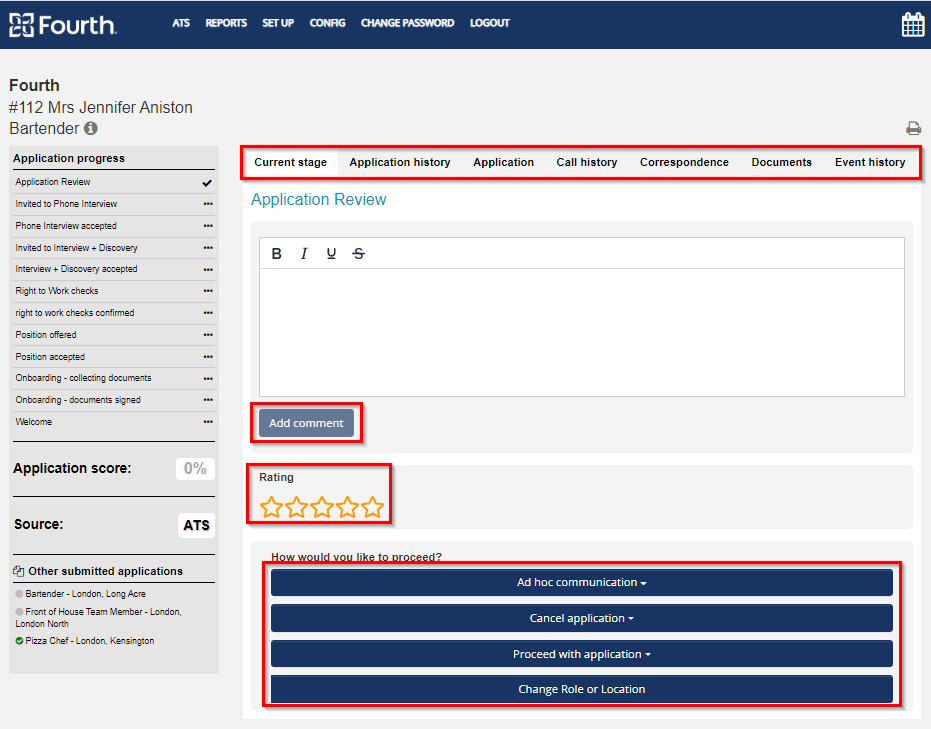Click the #112 Mrs Jennifer Aniston name
Image resolution: width=931 pixels, height=729 pixels.
click(x=101, y=107)
